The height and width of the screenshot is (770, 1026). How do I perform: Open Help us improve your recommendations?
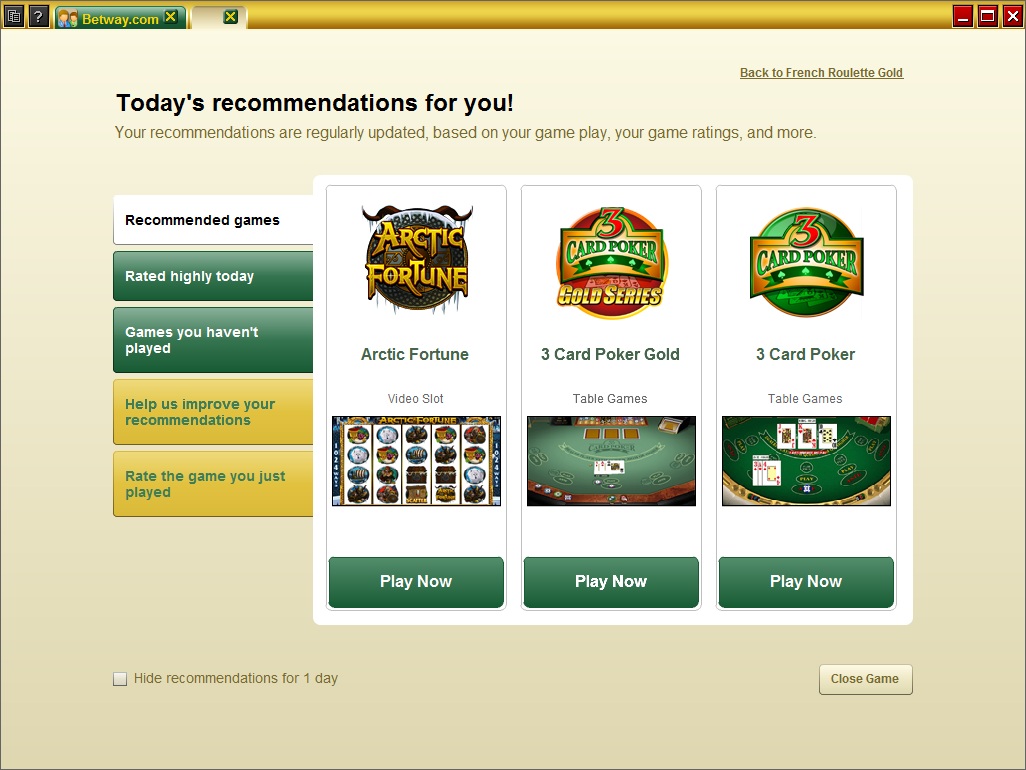coord(213,412)
